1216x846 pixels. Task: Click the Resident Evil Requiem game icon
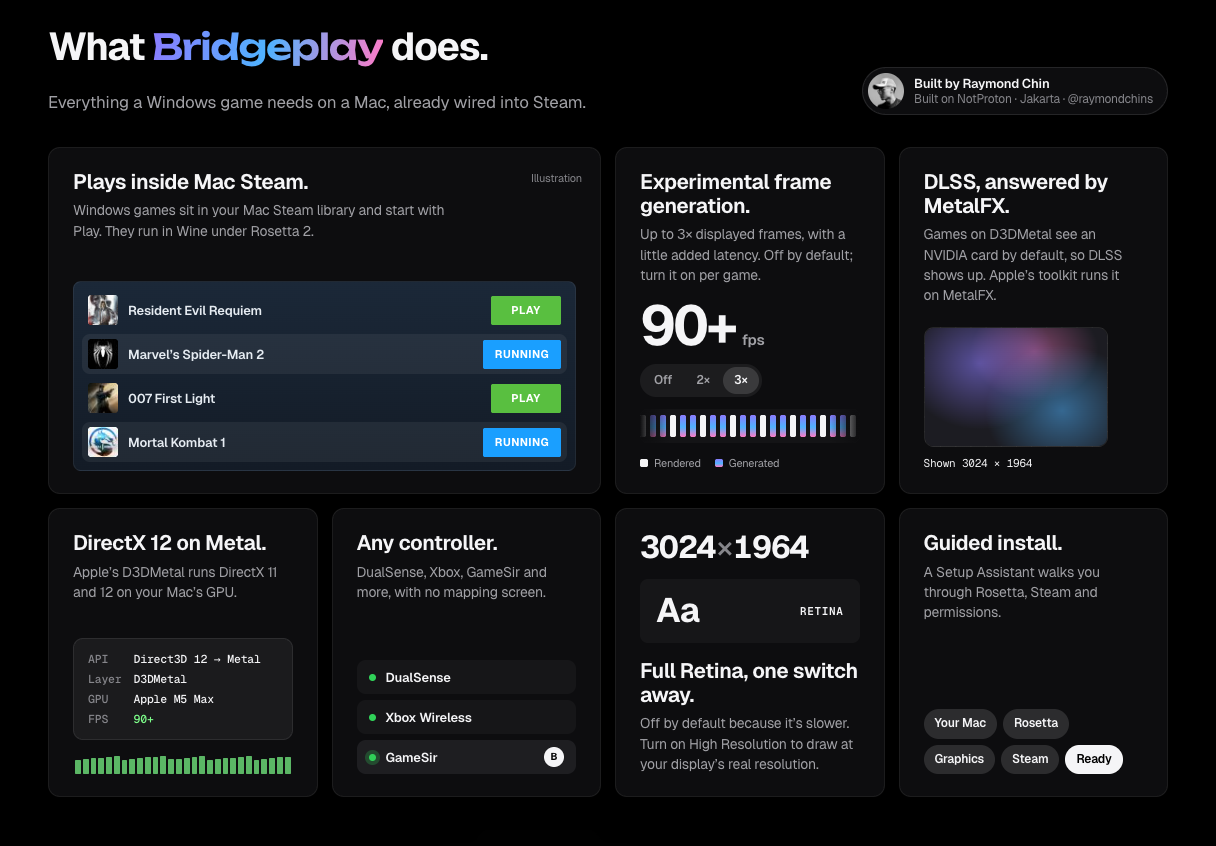(103, 310)
